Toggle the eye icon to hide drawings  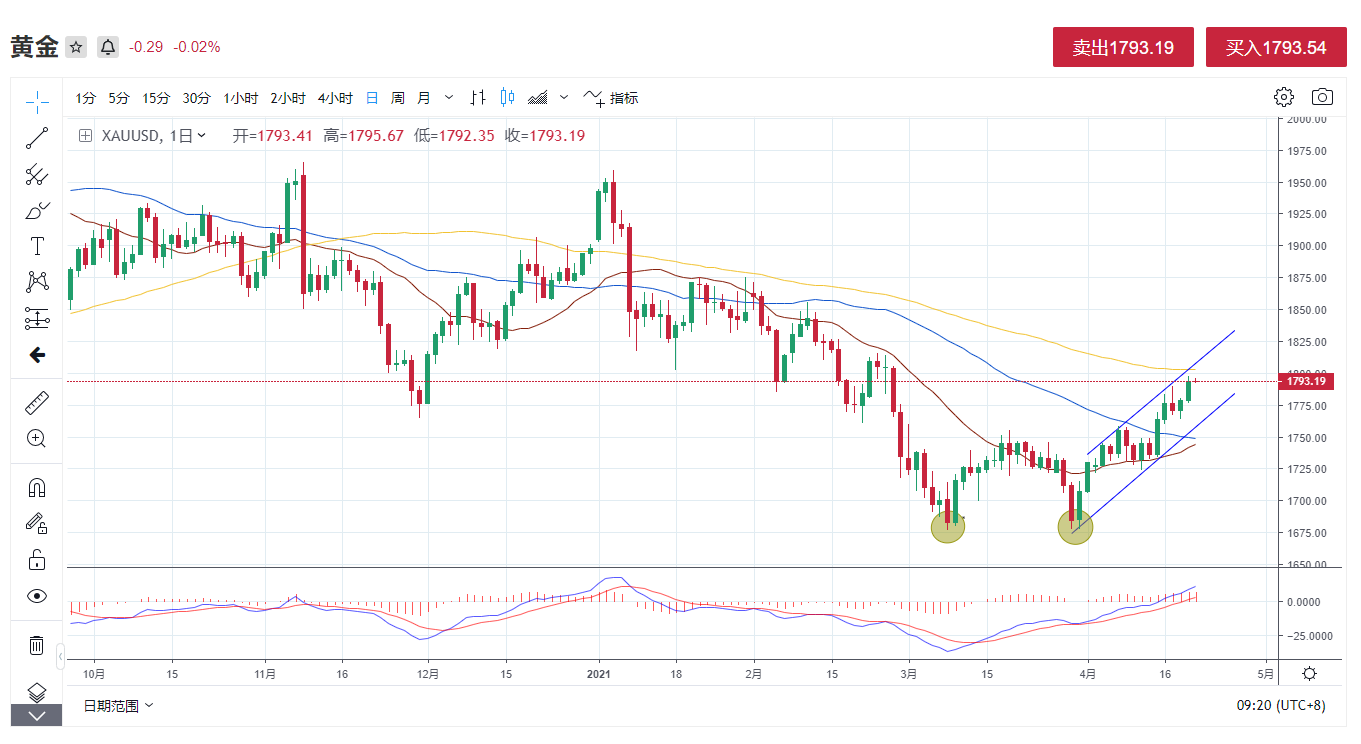click(x=37, y=596)
